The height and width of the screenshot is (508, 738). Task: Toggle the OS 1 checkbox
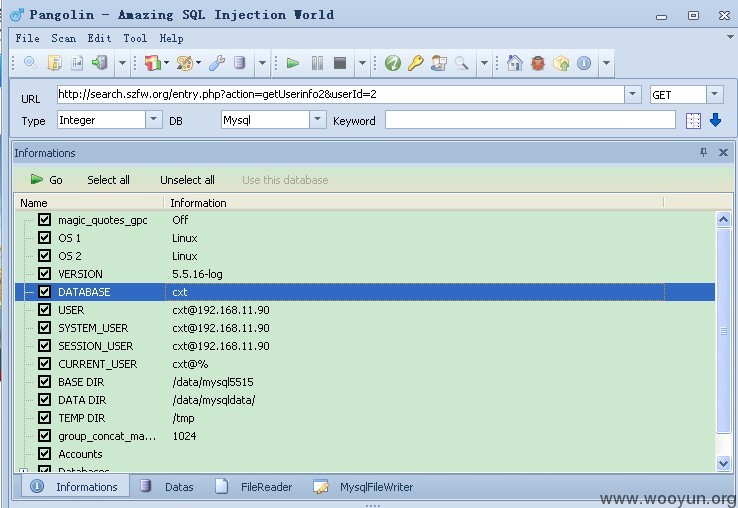coord(44,237)
